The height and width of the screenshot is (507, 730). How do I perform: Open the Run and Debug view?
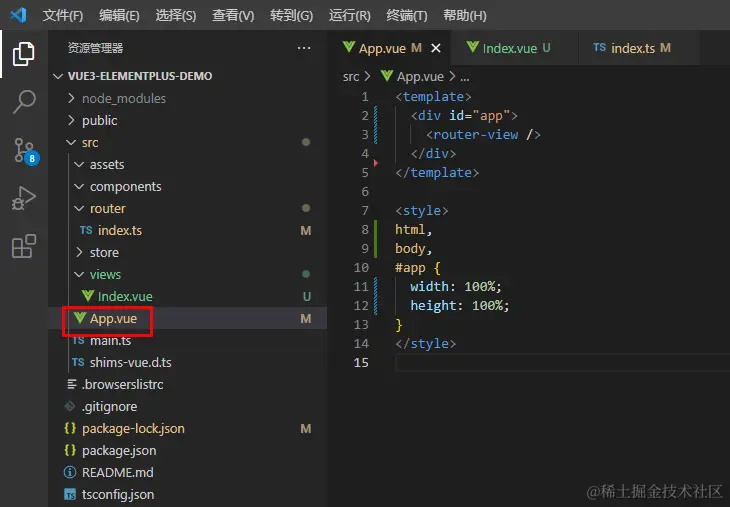pyautogui.click(x=23, y=198)
